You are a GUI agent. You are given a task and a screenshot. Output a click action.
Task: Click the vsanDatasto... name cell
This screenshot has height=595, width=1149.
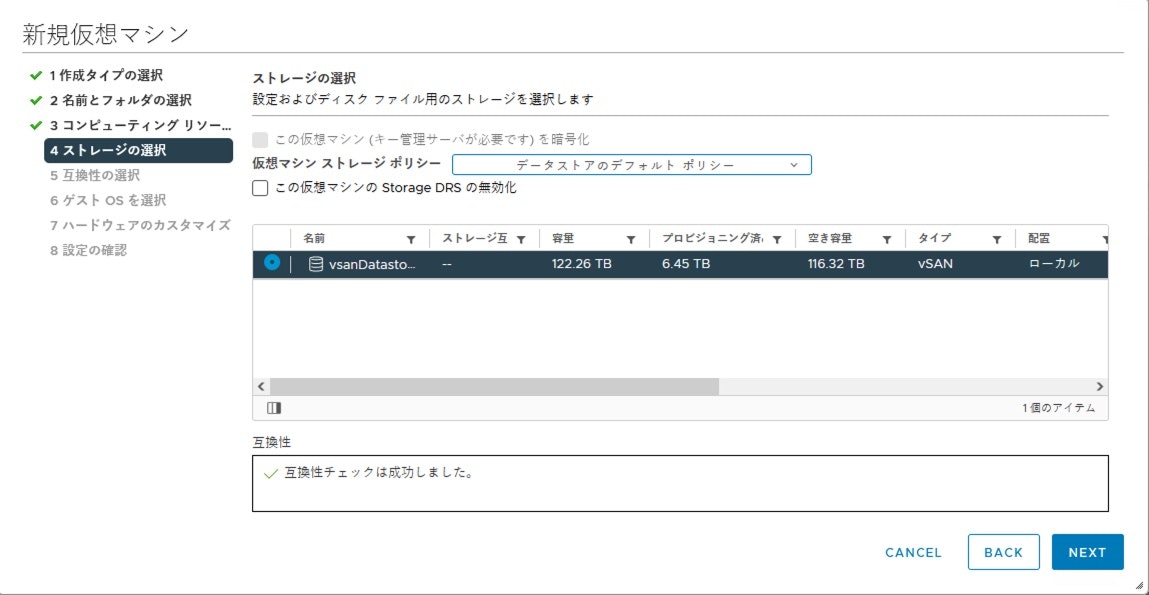pos(372,264)
